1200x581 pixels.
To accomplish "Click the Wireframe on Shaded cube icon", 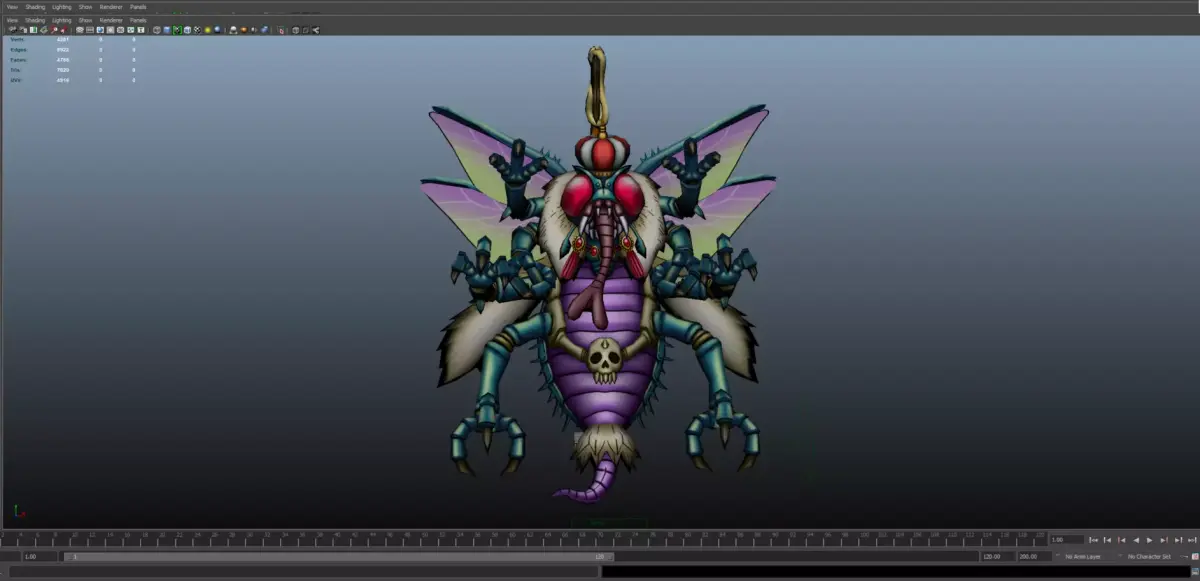I will click(187, 30).
